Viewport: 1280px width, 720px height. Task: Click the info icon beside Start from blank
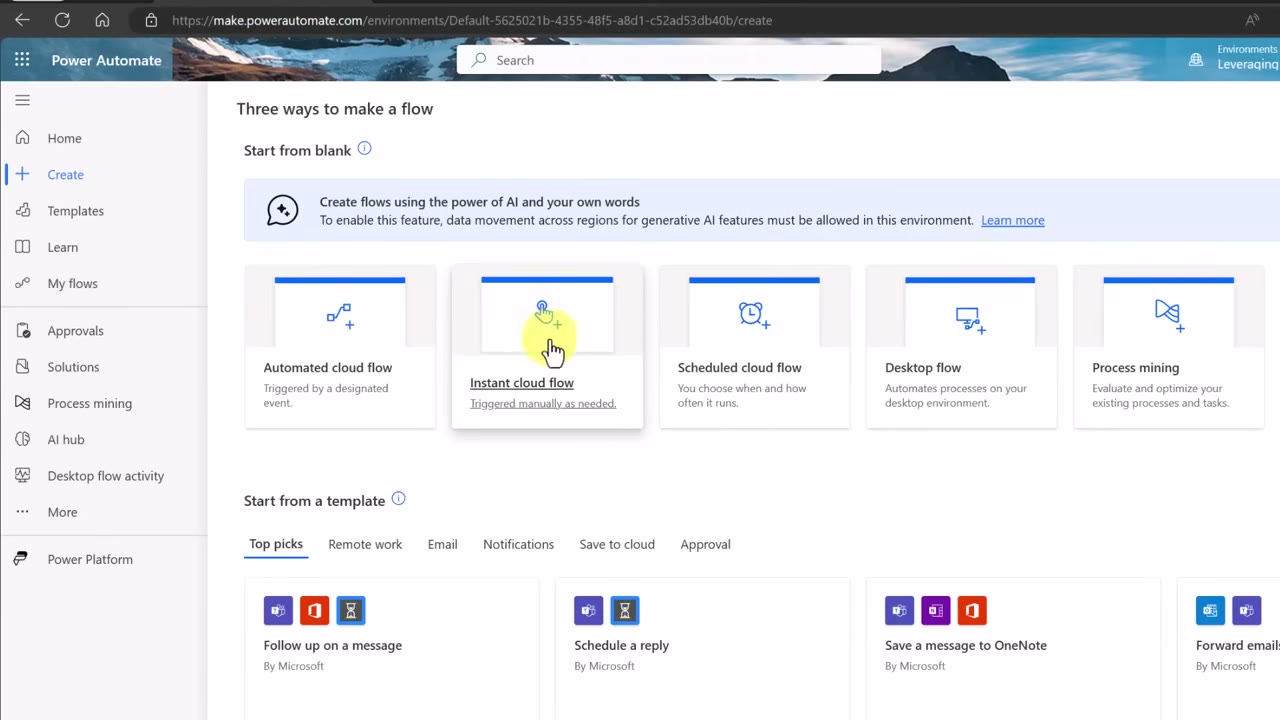(365, 149)
